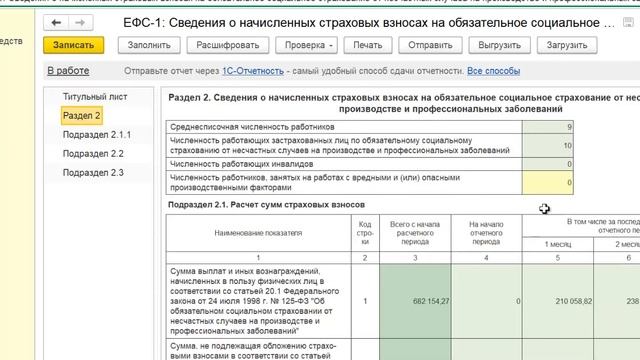This screenshot has width=640, height=360.
Task: Click the Среднесписочная численность value 9
Action: [x=548, y=127]
